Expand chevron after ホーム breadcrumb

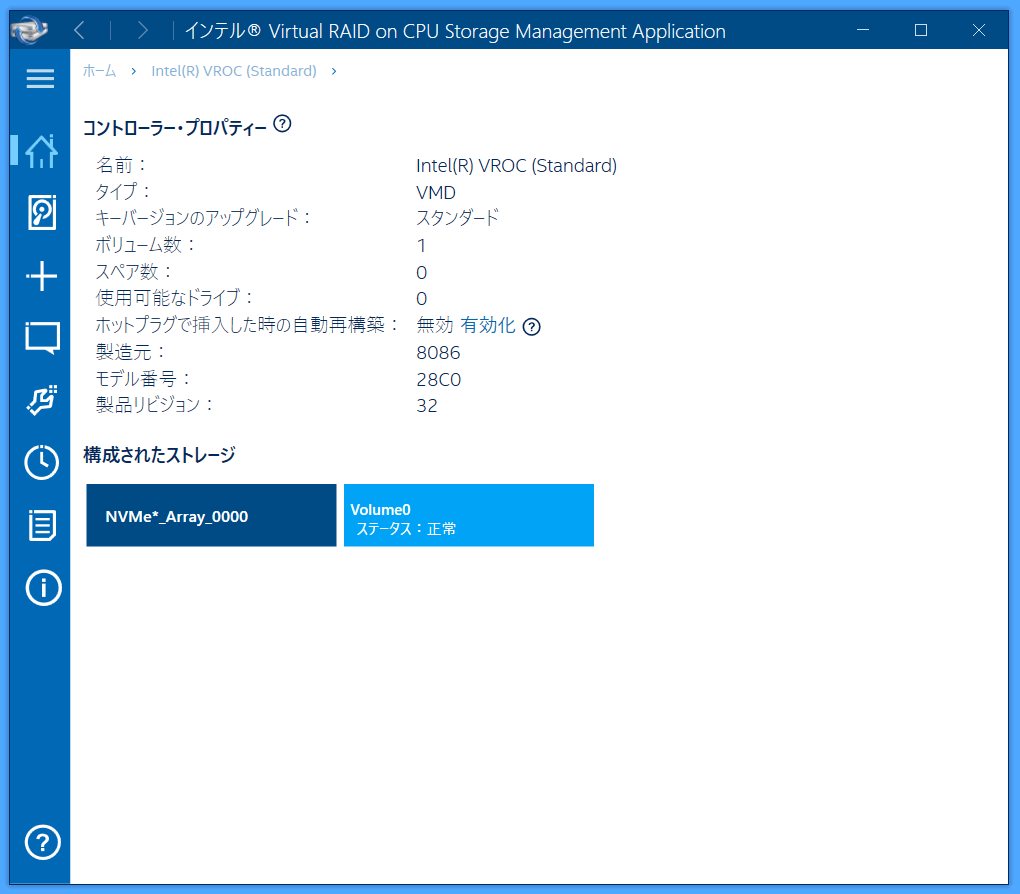tap(133, 71)
